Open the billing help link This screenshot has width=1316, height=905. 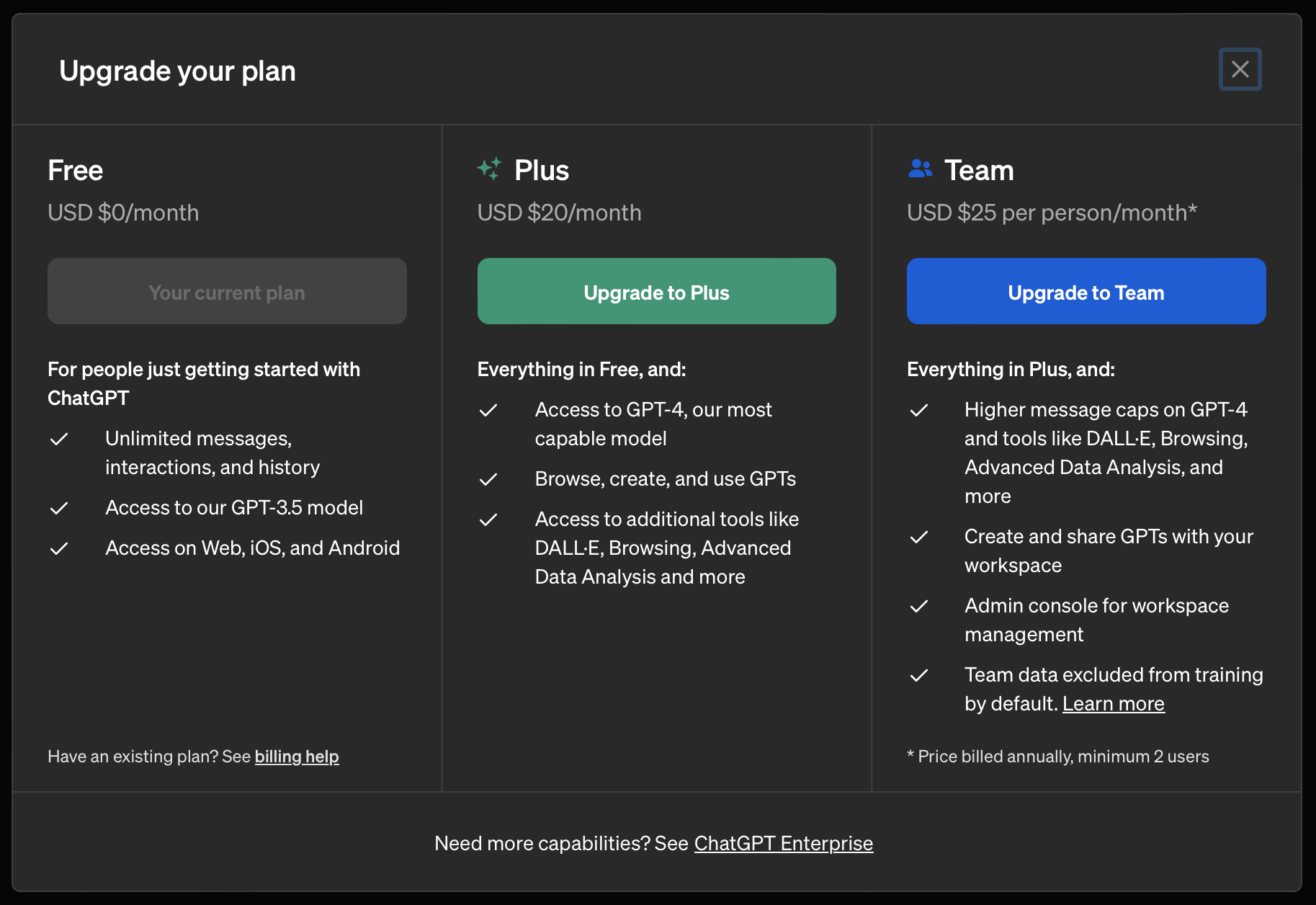pyautogui.click(x=297, y=757)
